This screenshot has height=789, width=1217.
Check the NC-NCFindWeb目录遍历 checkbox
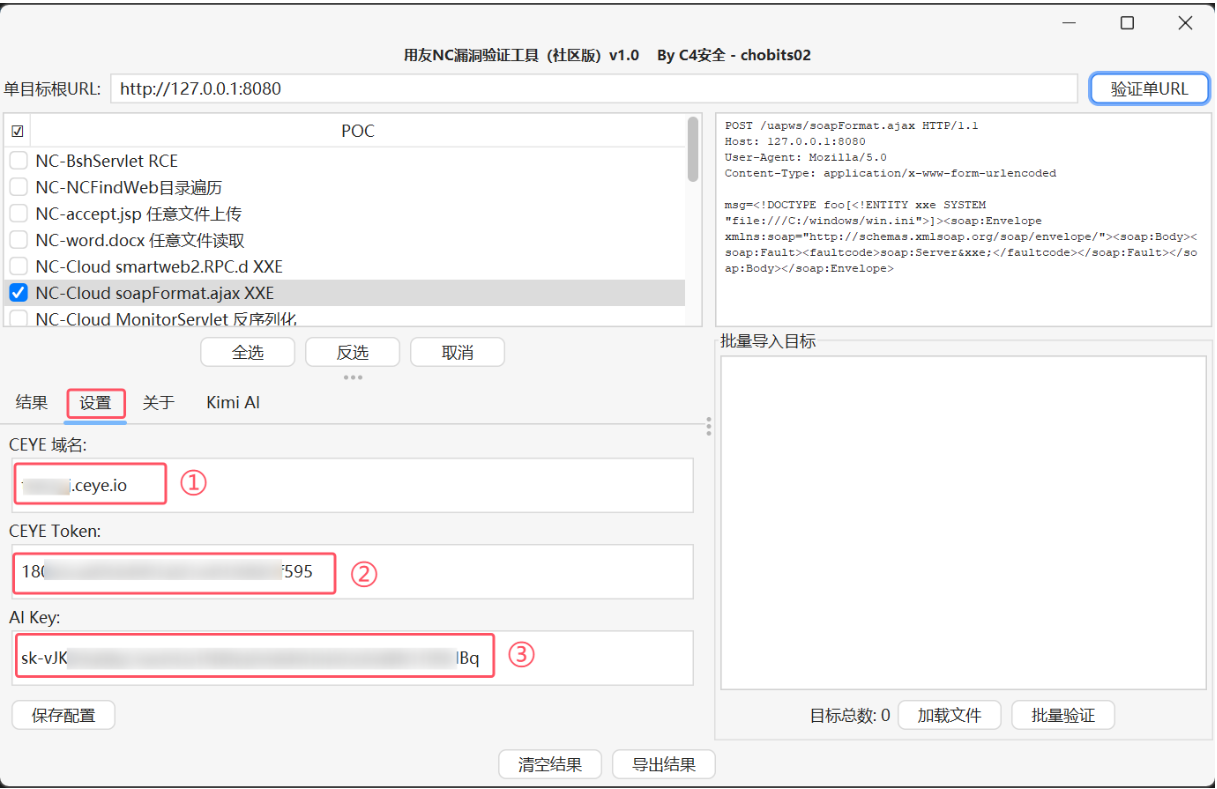tap(18, 187)
